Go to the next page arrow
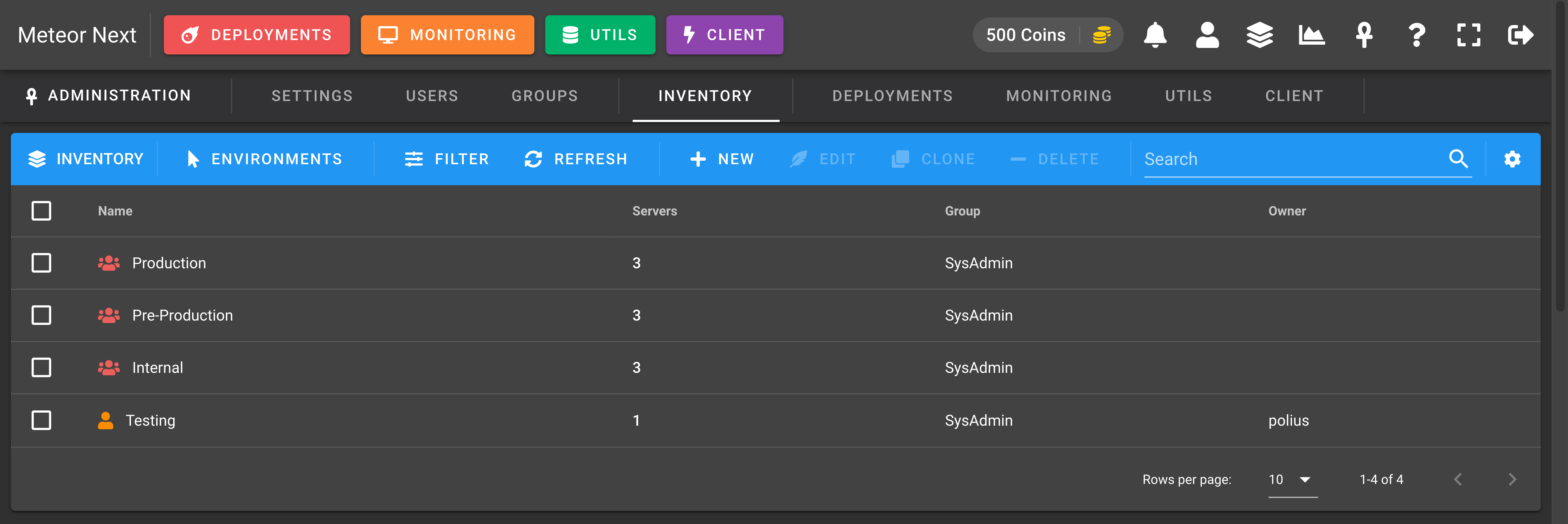 (1513, 480)
